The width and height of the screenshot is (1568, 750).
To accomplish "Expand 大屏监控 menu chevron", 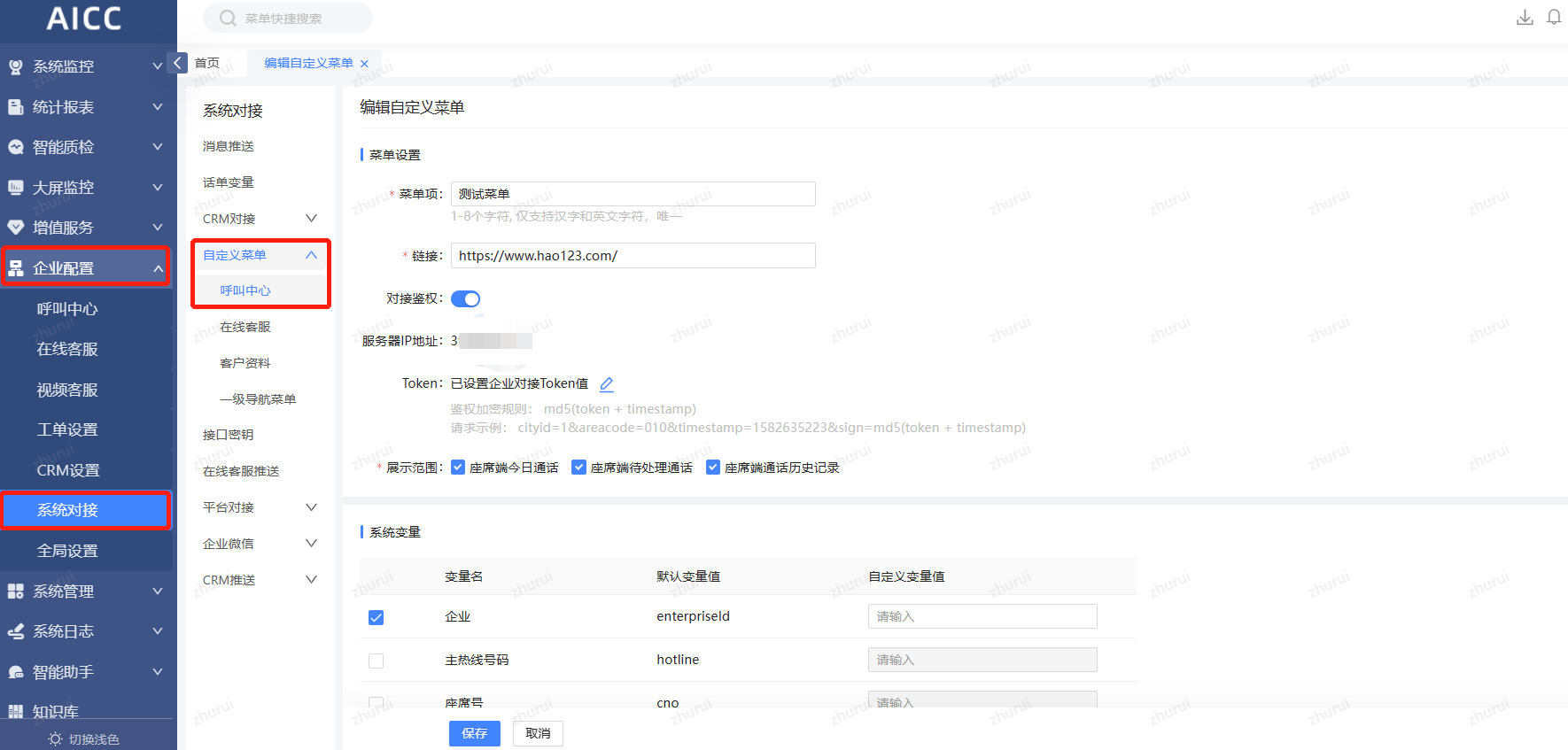I will tap(158, 187).
